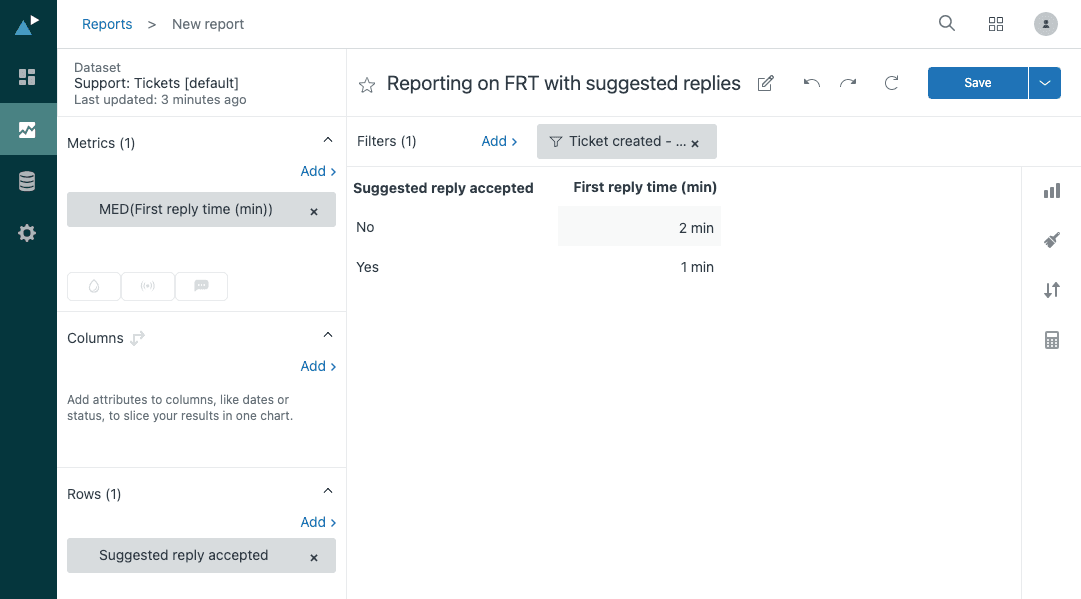1081x599 pixels.
Task: Select the Datasets icon in the left sidebar
Action: coord(27,181)
